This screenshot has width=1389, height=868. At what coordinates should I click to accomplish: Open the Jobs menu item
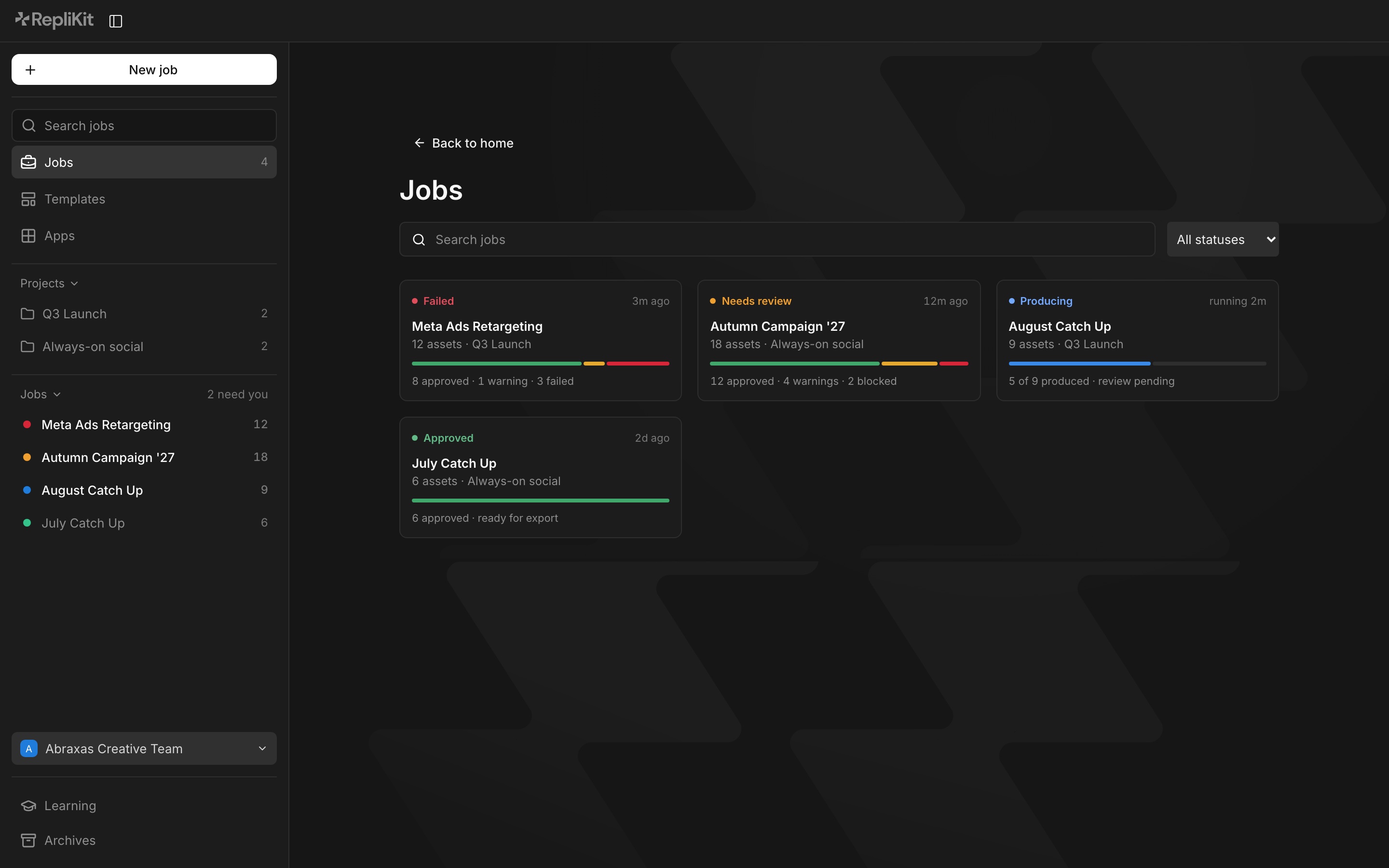pos(144,162)
